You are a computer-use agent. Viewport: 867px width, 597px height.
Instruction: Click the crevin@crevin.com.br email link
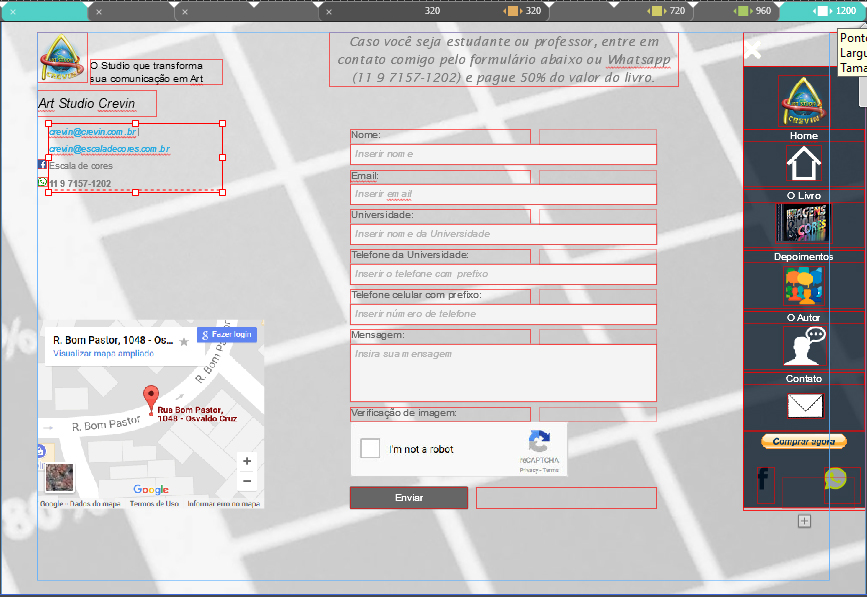pos(93,132)
